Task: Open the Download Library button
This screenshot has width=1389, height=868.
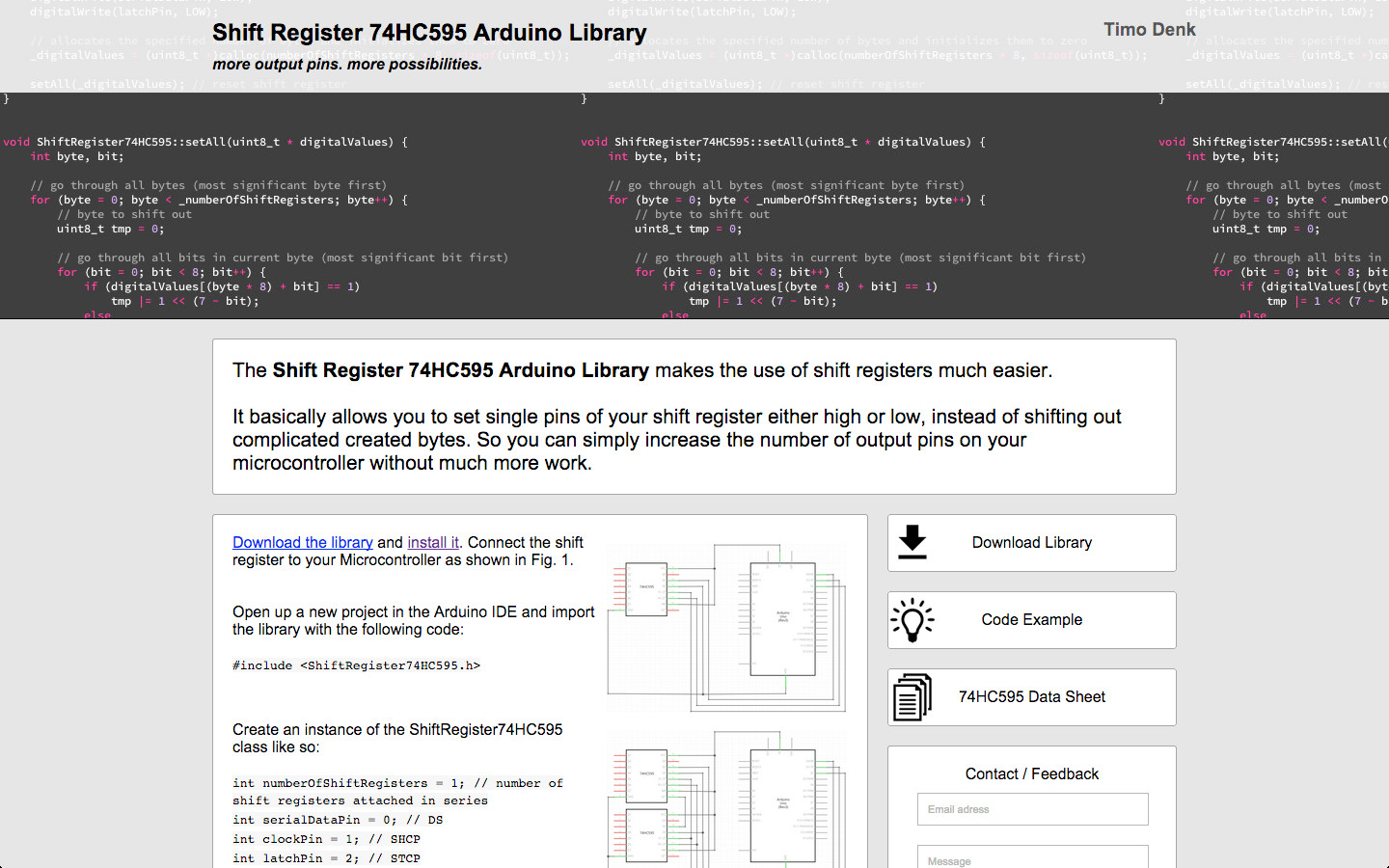Action: click(x=1032, y=543)
